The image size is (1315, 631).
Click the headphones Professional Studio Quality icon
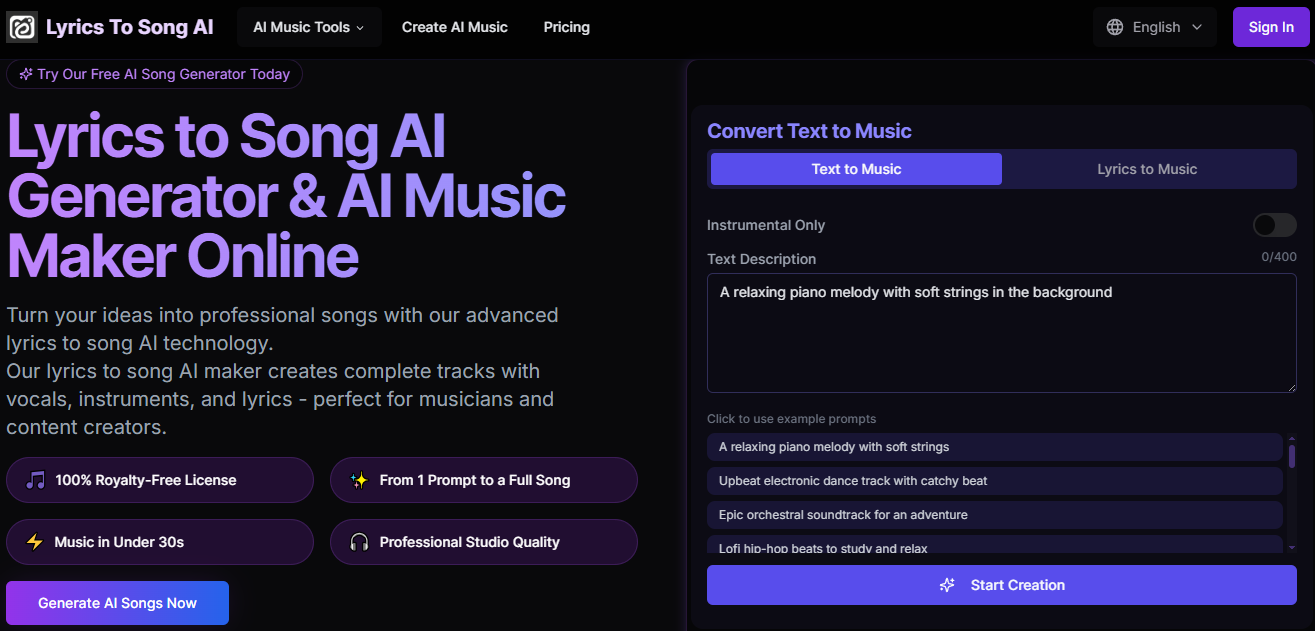[359, 542]
